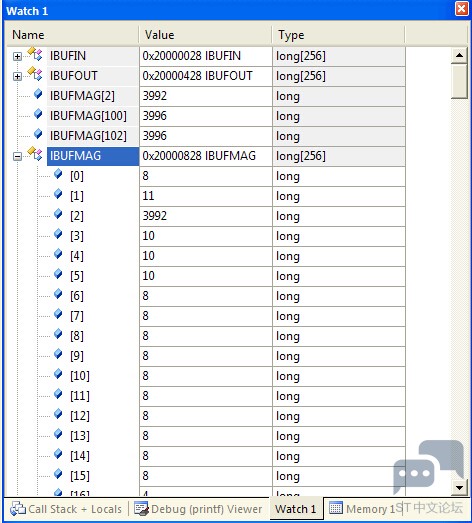Click the IBUFOUT array variable icon
The width and height of the screenshot is (472, 523).
pyautogui.click(x=35, y=74)
